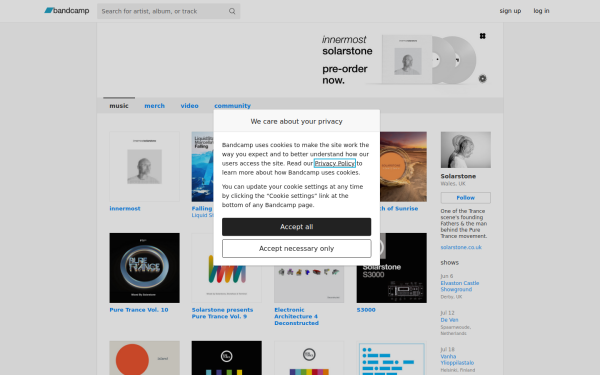Open the Electronic Architecture 4 Deconstructed cover
This screenshot has width=600, height=375.
pyautogui.click(x=309, y=284)
